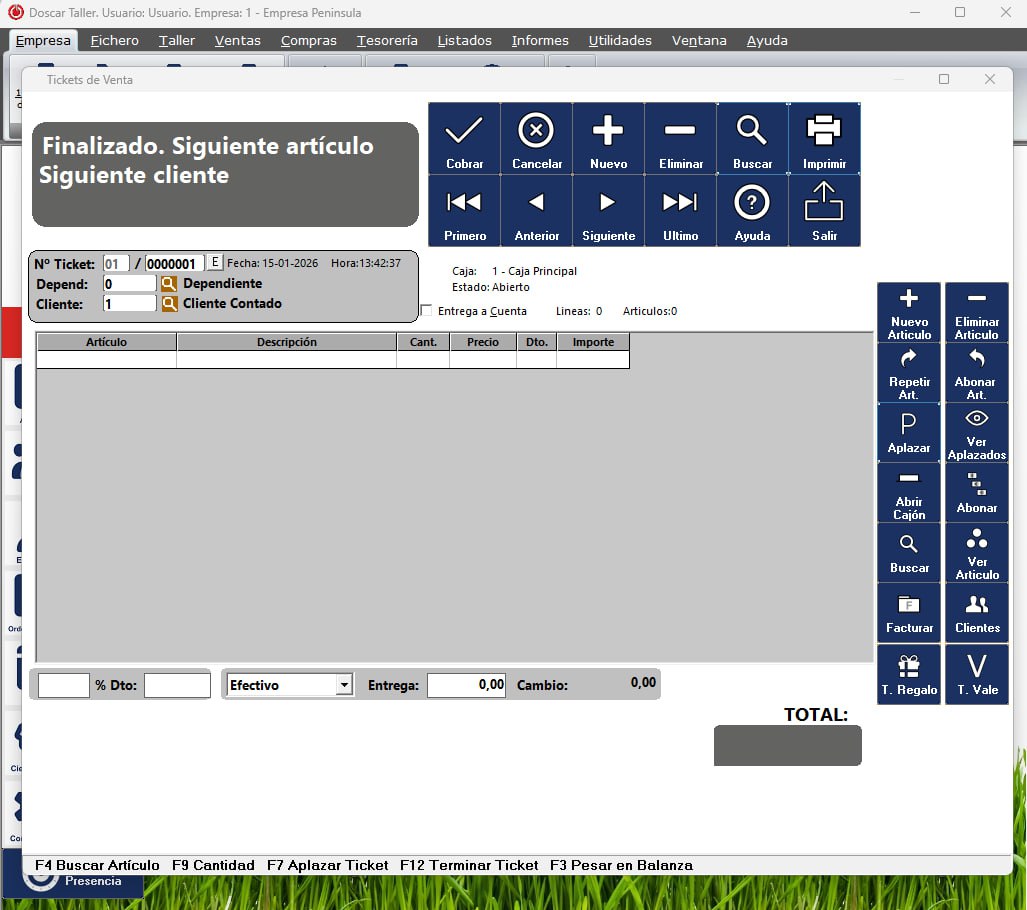Open the Tesorería menu
Screen dimensions: 1027x910
point(387,41)
